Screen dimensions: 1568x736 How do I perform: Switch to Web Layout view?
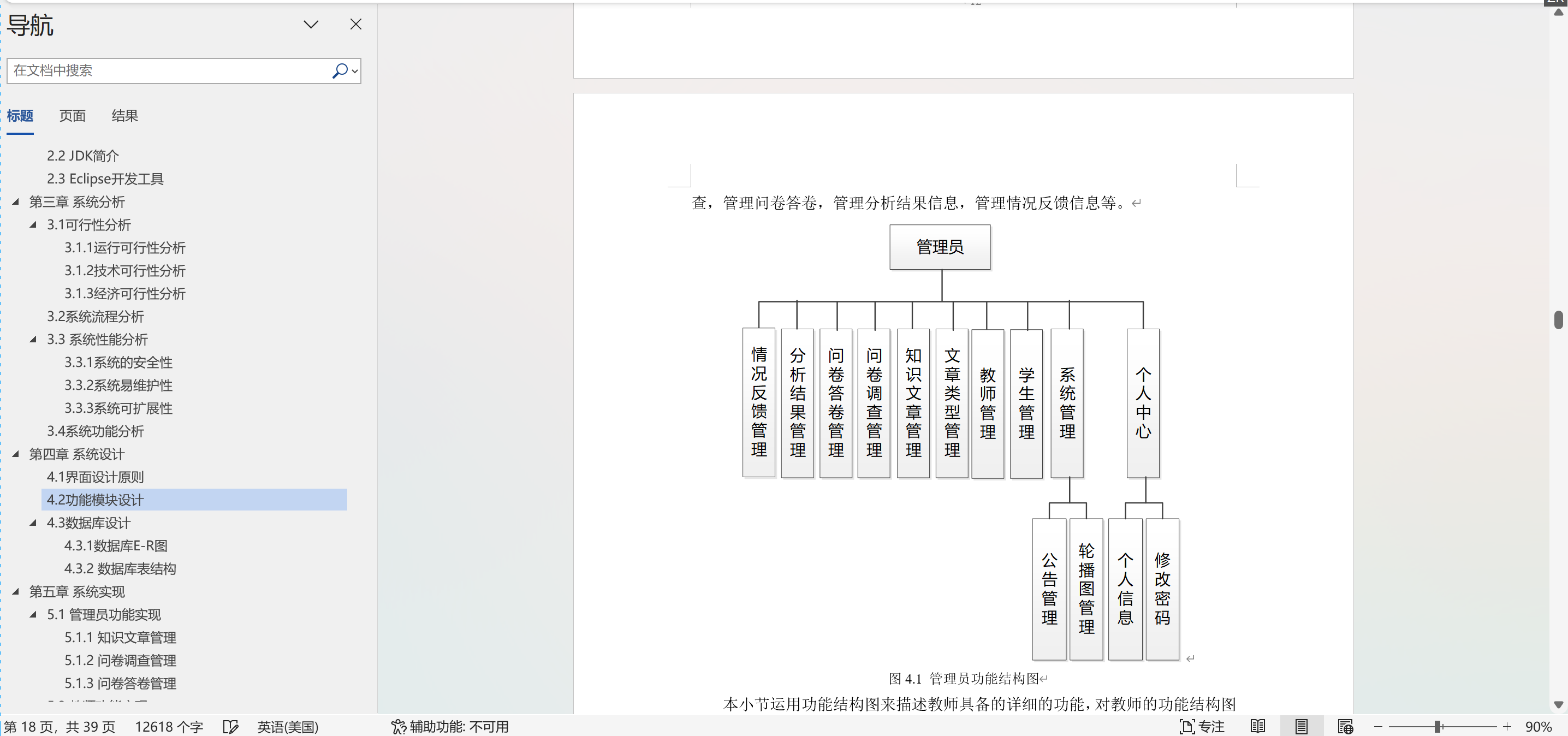coord(1345,727)
